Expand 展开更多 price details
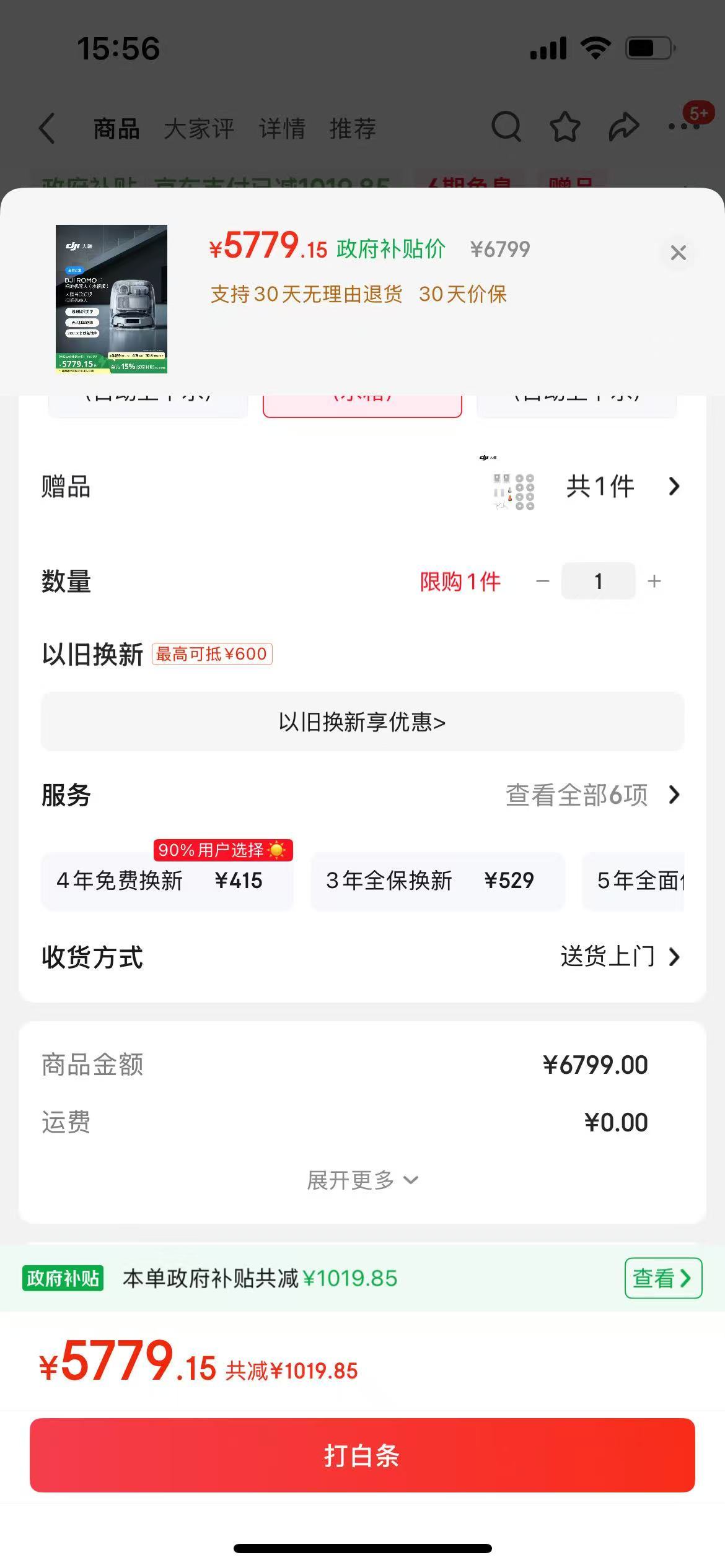725x1568 pixels. pos(362,1180)
